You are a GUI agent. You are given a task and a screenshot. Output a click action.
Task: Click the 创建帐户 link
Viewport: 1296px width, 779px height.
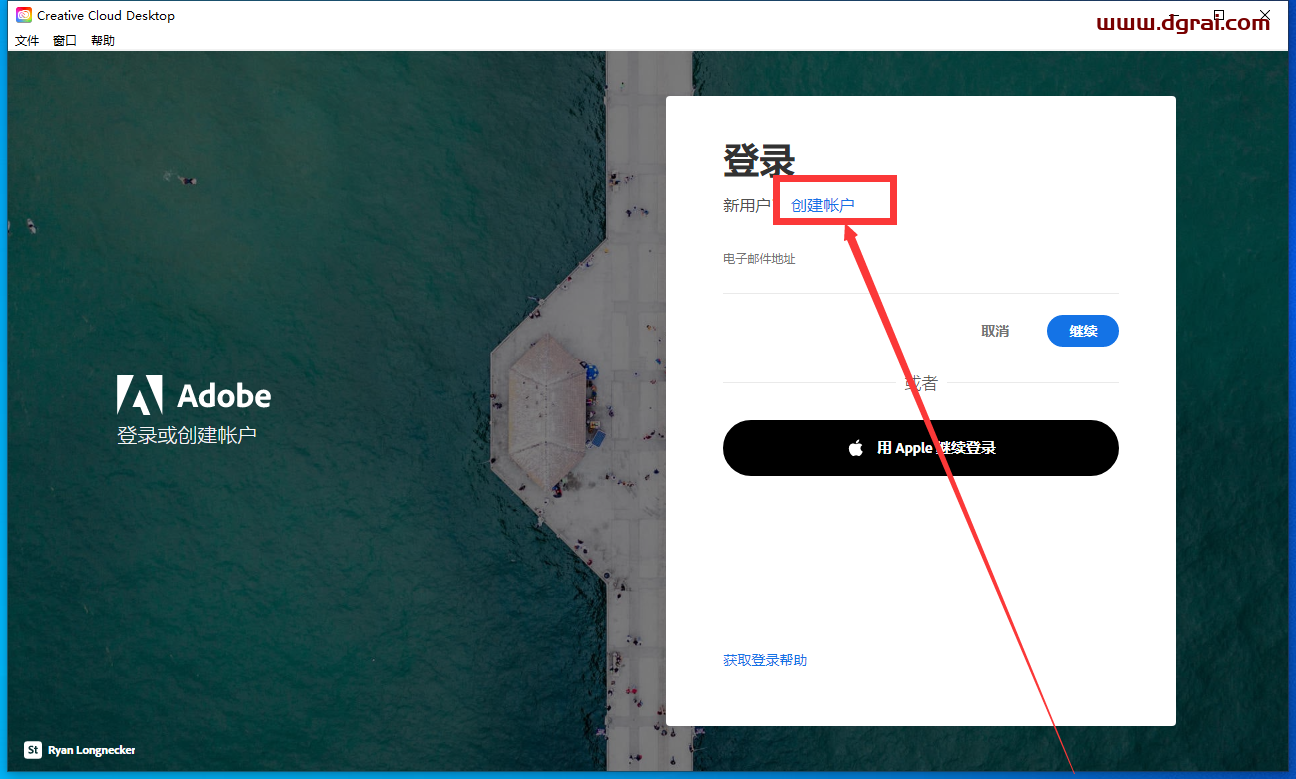823,205
